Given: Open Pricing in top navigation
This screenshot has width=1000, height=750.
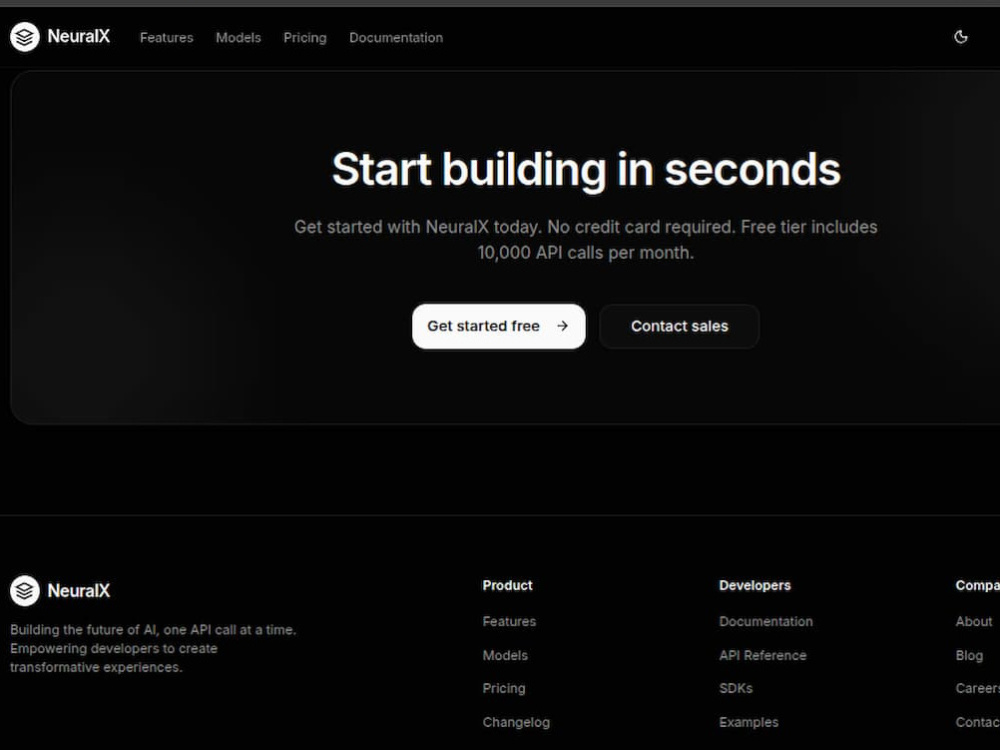Looking at the screenshot, I should (x=305, y=38).
